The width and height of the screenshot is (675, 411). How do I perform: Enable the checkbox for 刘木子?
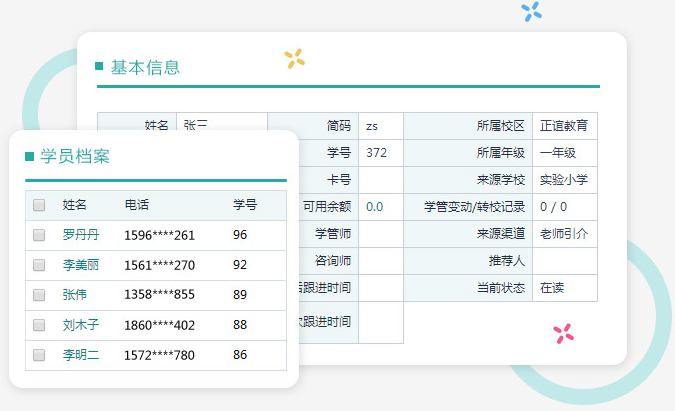(39, 325)
